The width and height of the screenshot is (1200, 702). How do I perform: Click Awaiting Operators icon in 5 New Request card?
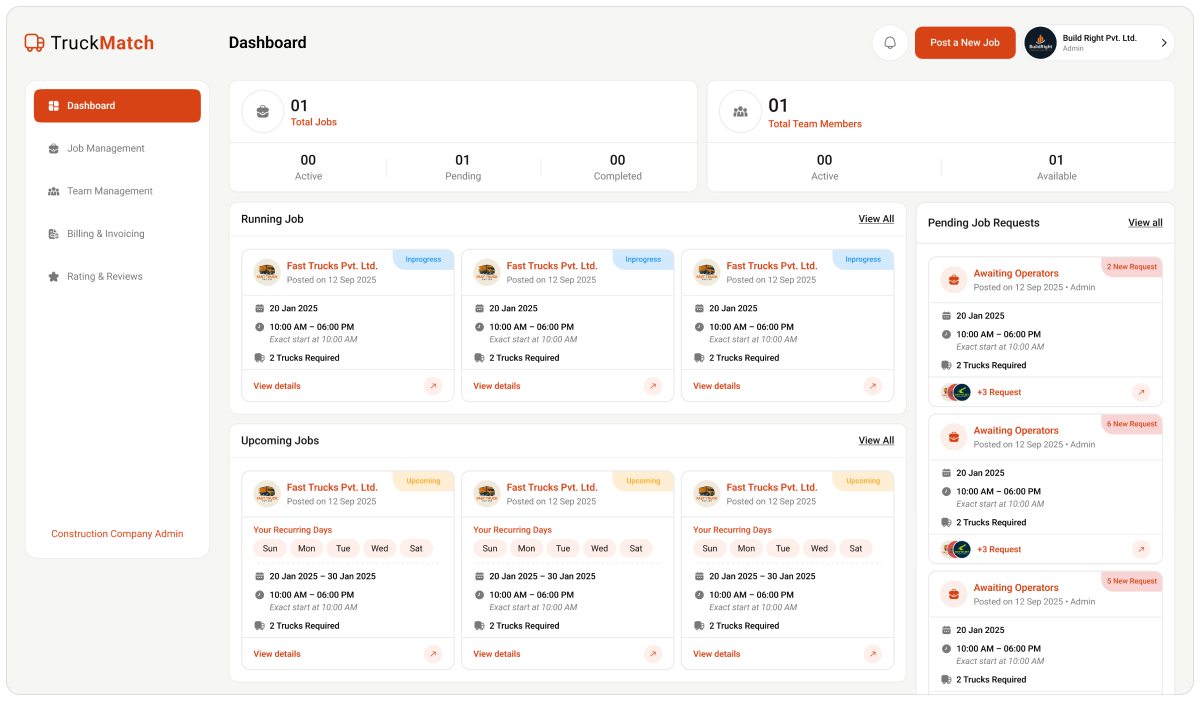954,594
